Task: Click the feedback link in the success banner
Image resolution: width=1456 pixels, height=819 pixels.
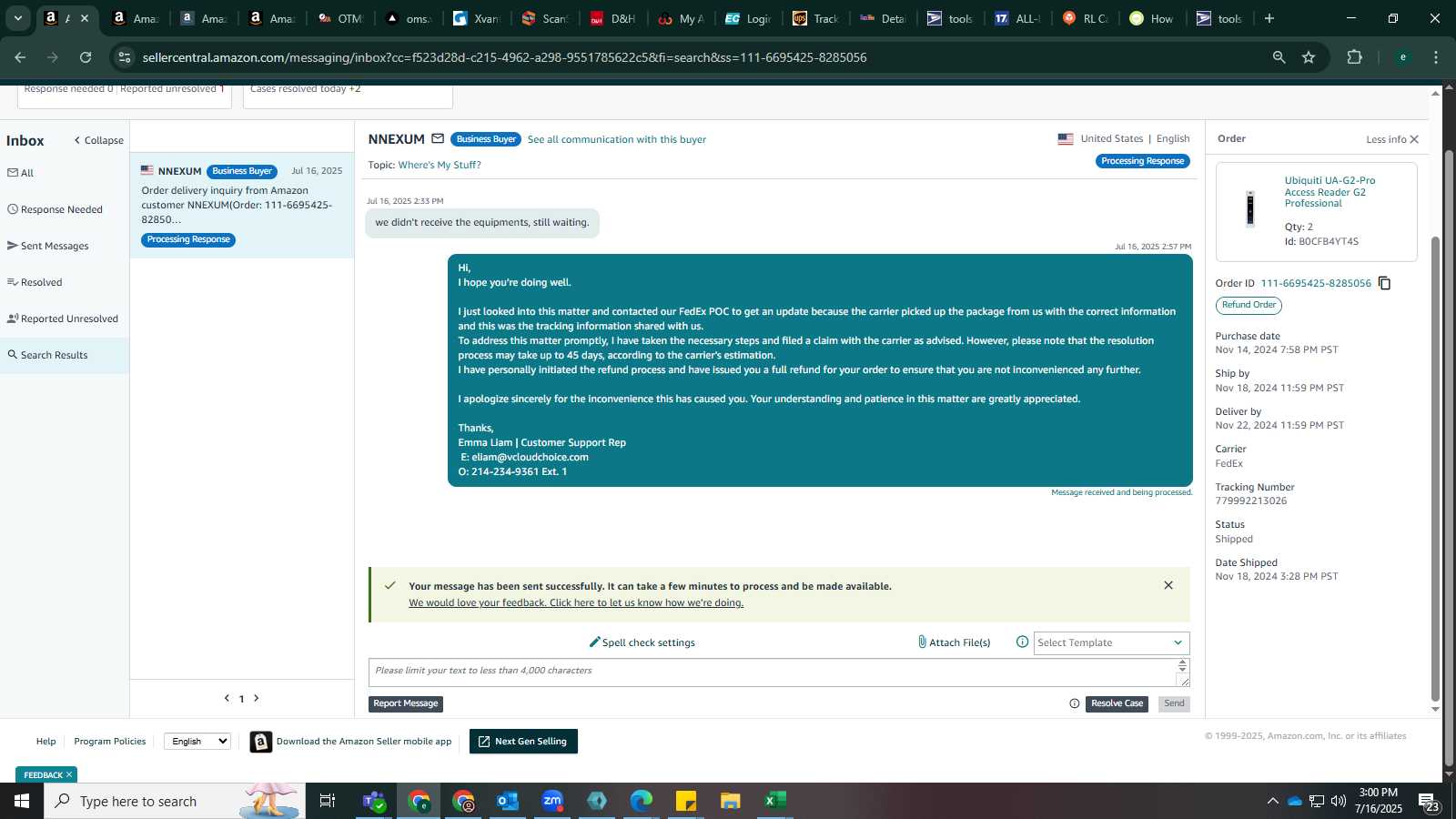Action: pos(576,602)
